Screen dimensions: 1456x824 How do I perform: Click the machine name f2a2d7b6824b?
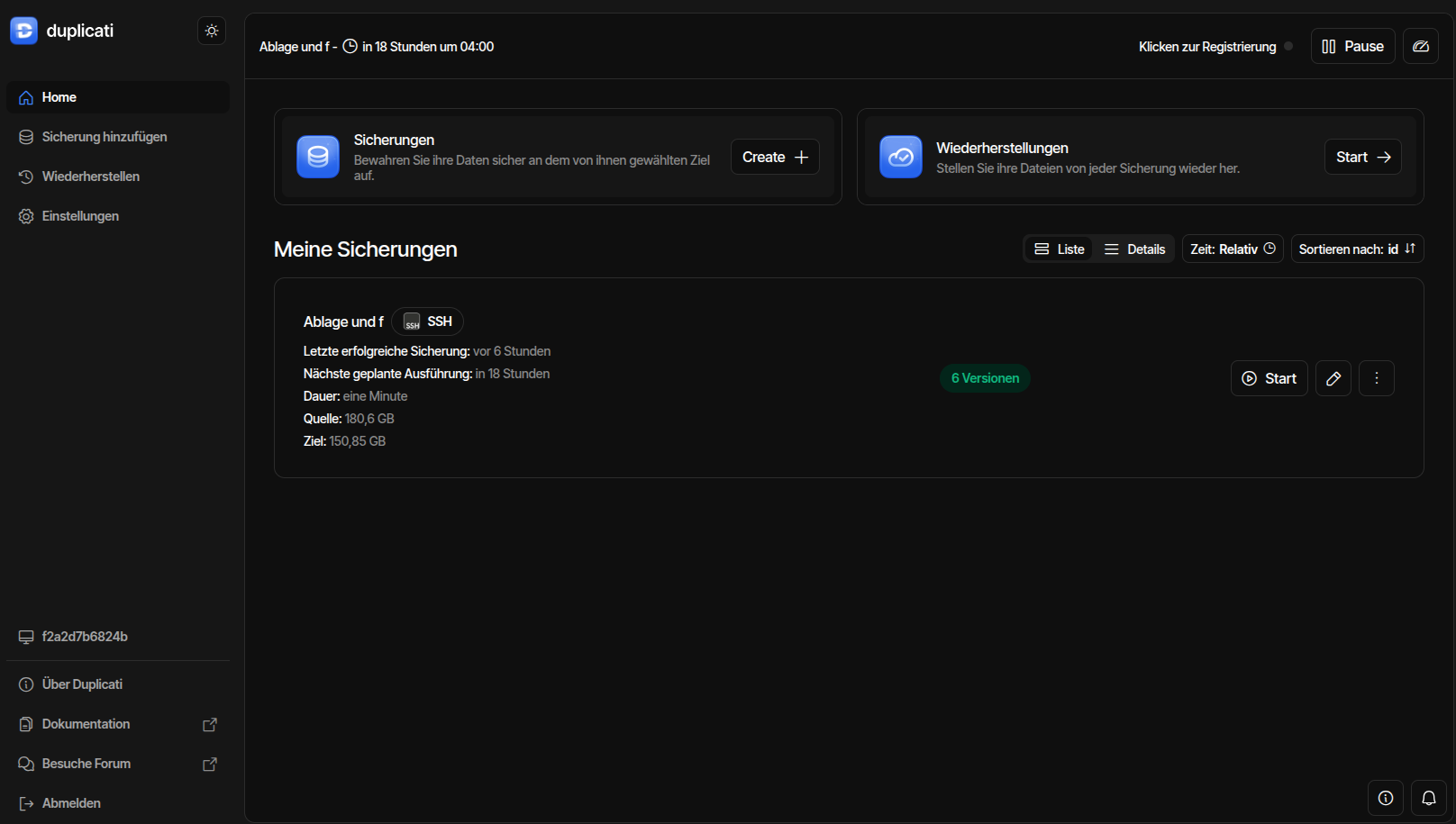coord(85,637)
